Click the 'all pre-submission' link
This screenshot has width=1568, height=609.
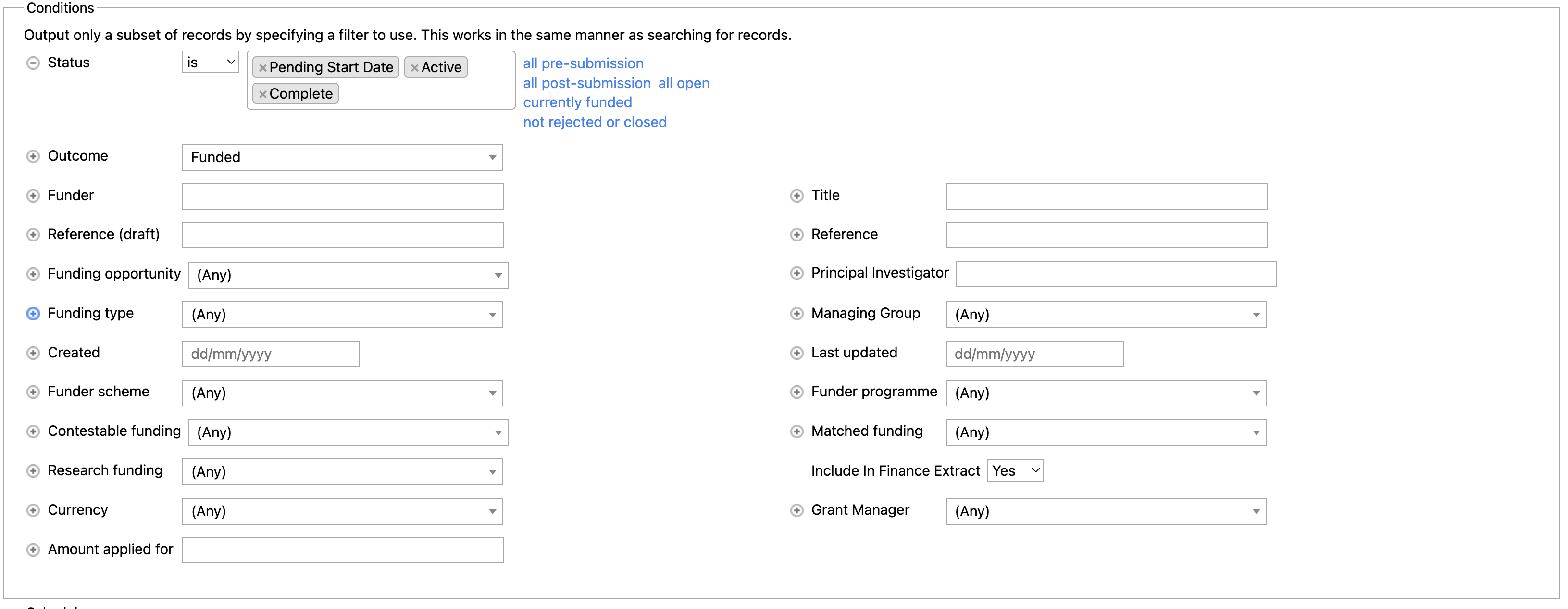583,63
